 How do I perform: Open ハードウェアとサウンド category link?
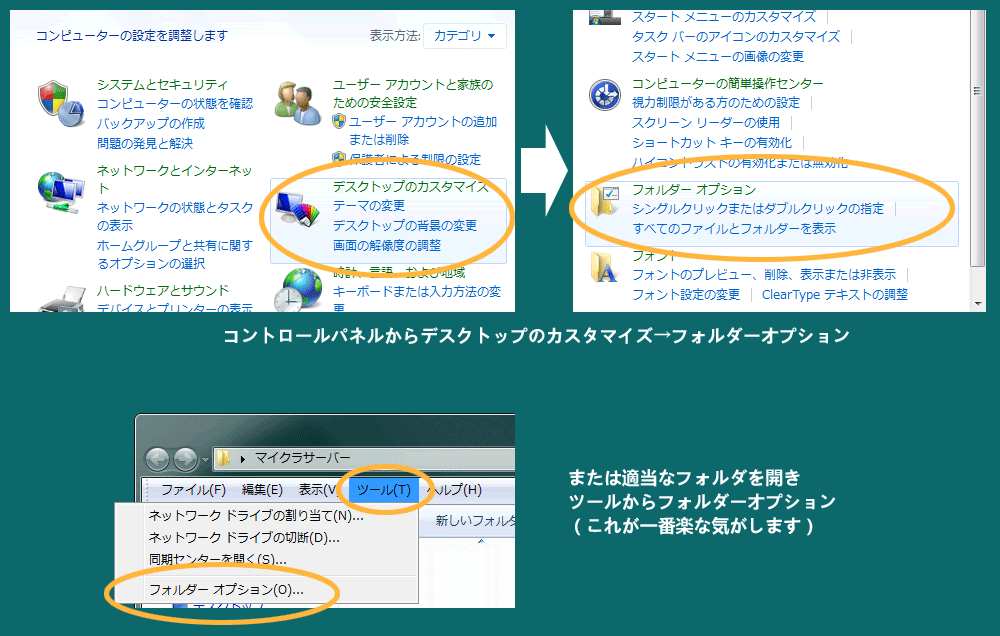point(163,291)
